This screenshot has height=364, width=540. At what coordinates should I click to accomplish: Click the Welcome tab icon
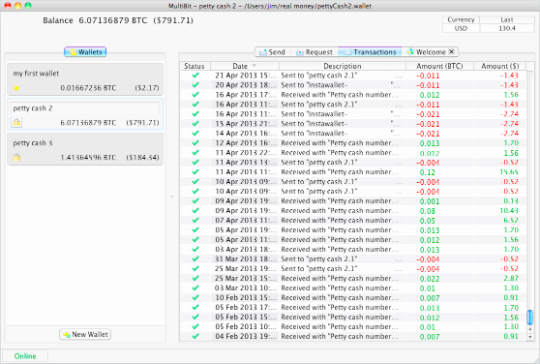410,52
